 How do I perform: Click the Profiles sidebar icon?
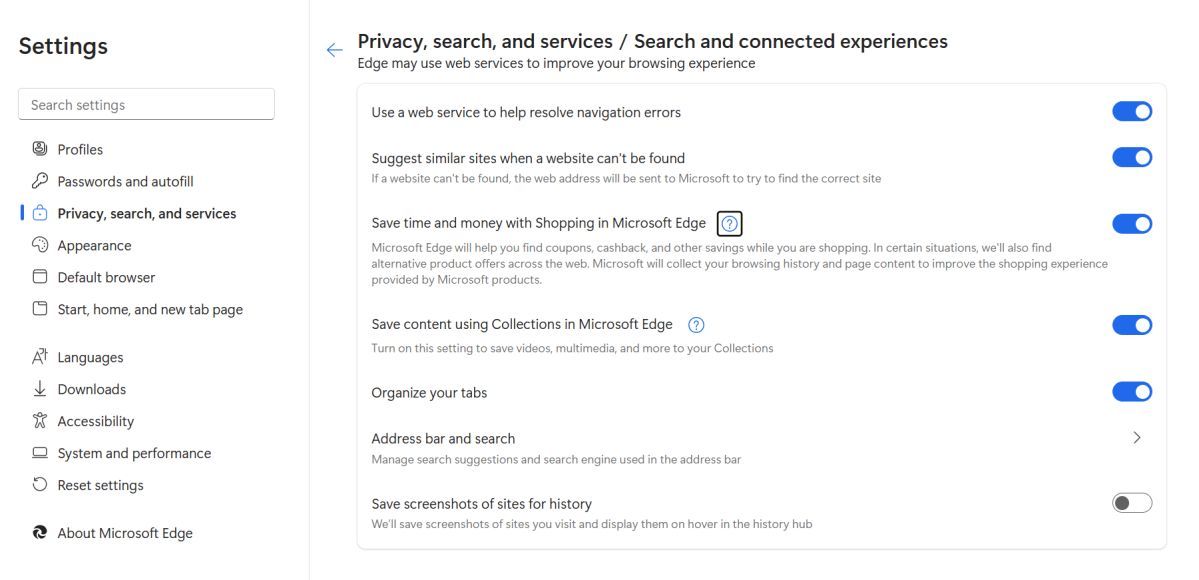[x=40, y=148]
